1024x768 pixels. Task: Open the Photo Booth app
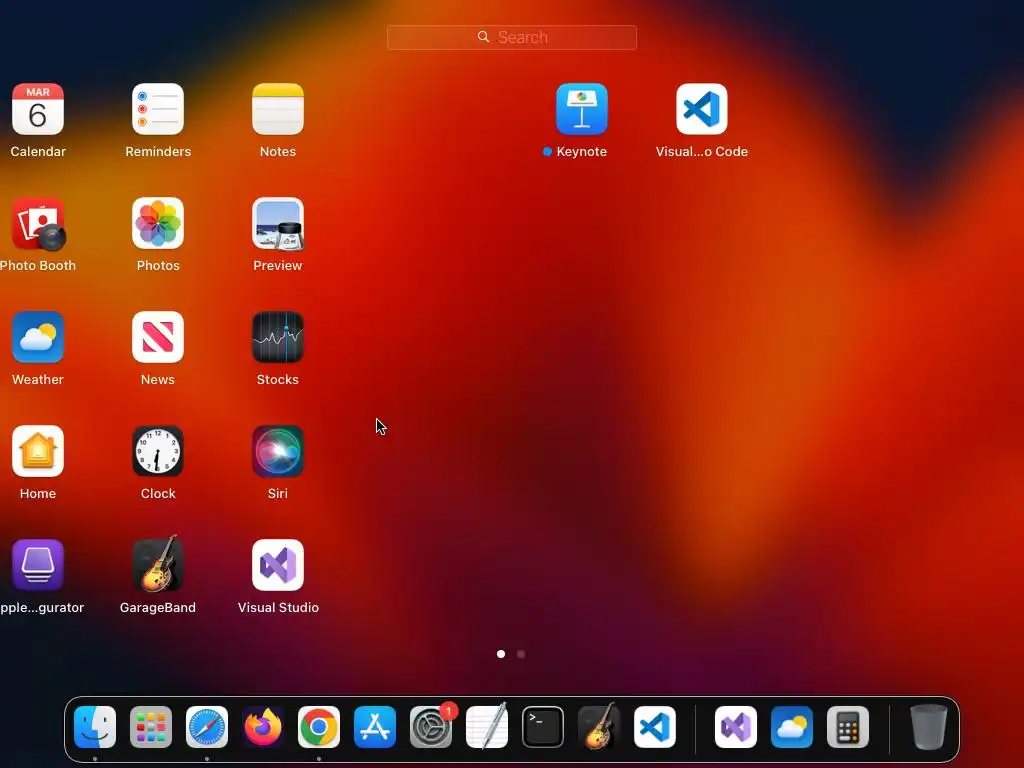[x=38, y=223]
